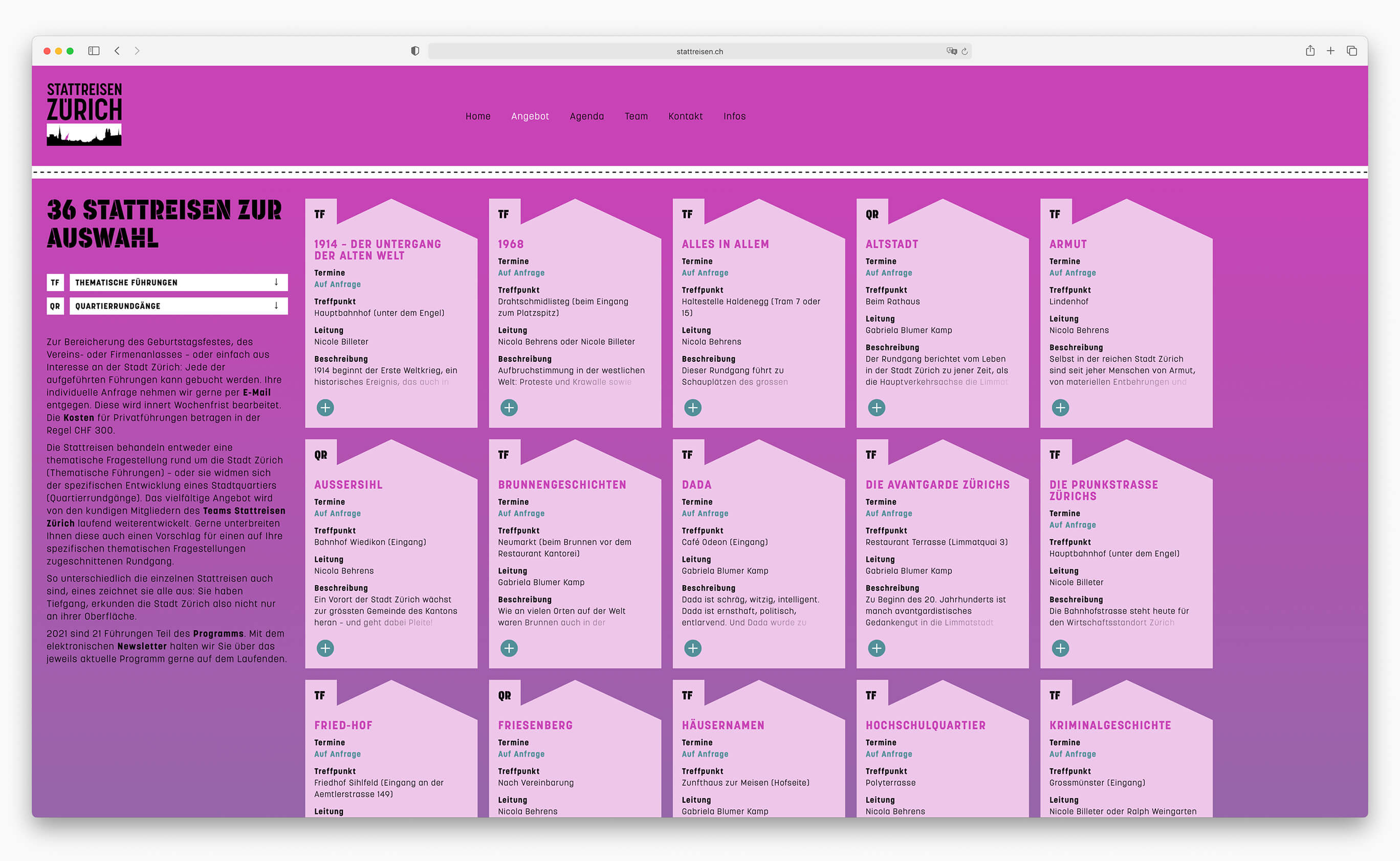The height and width of the screenshot is (861, 1400).
Task: Open the 1914 – Der Untergang title link
Action: point(378,250)
